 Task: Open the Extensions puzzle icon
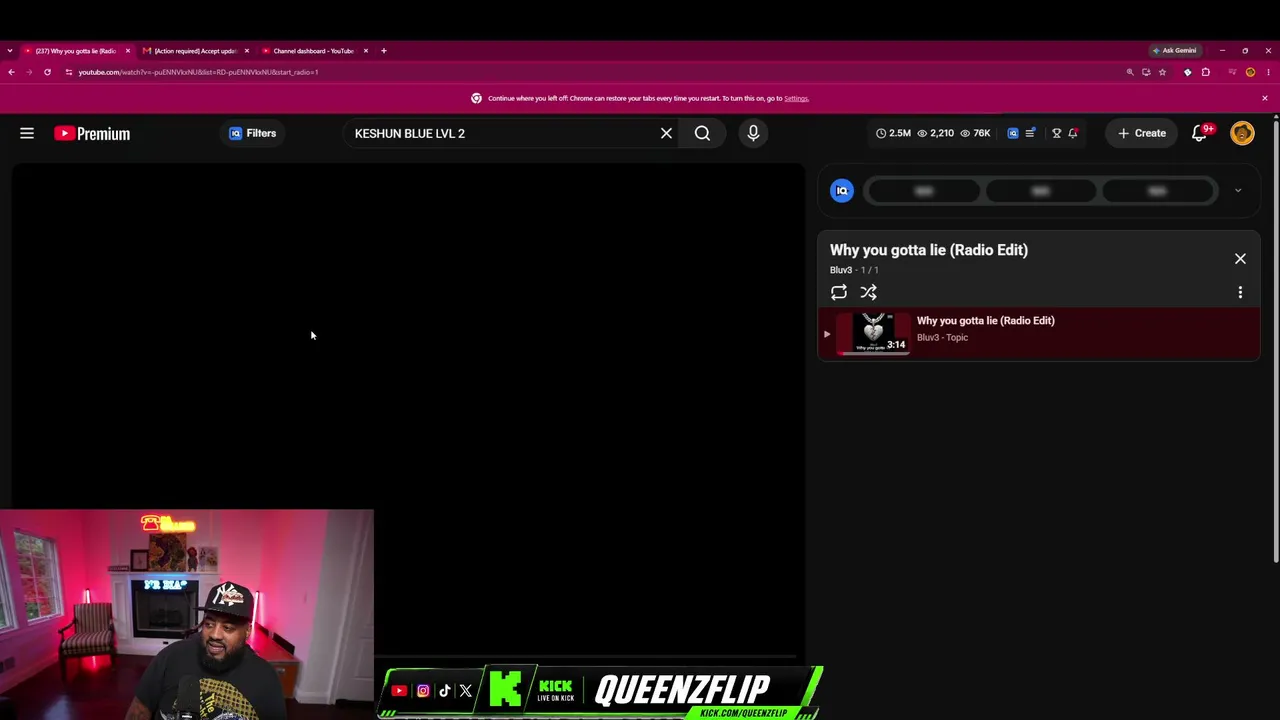[1205, 72]
